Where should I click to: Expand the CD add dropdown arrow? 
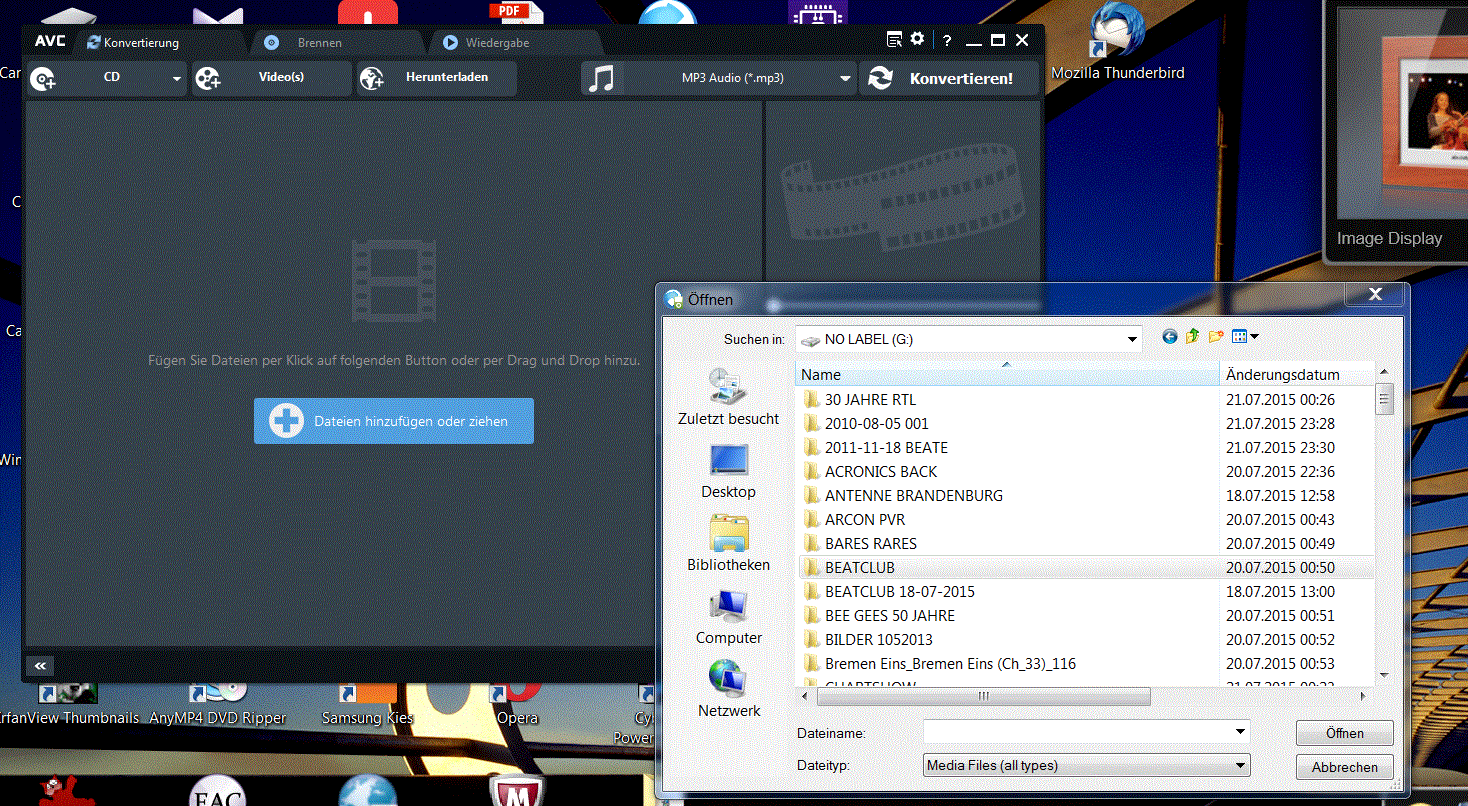click(177, 78)
